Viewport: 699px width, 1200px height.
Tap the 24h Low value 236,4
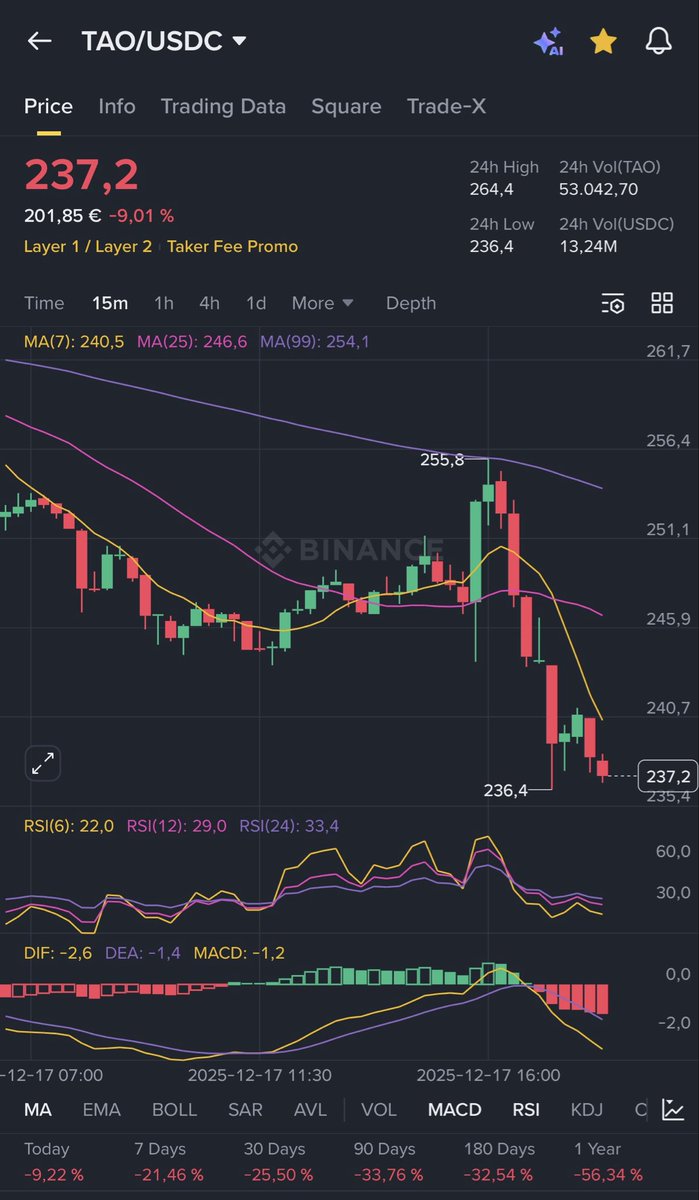[x=492, y=246]
